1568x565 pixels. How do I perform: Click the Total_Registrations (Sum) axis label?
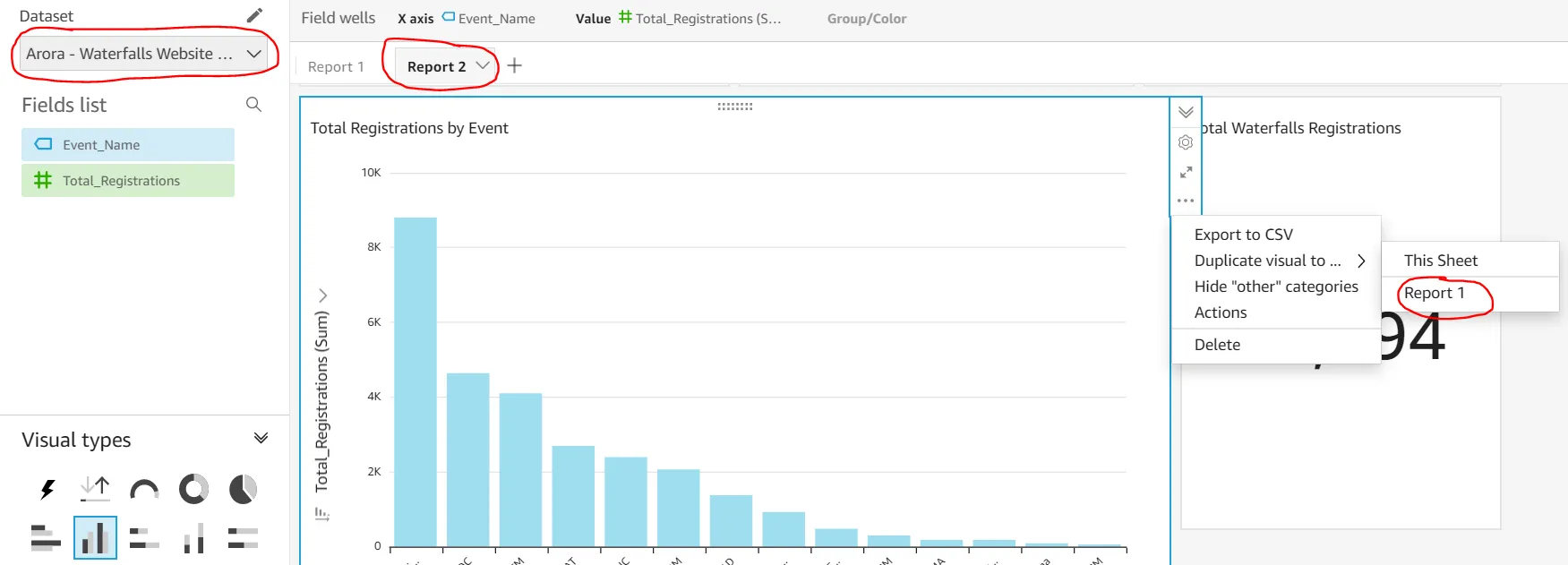click(x=321, y=401)
